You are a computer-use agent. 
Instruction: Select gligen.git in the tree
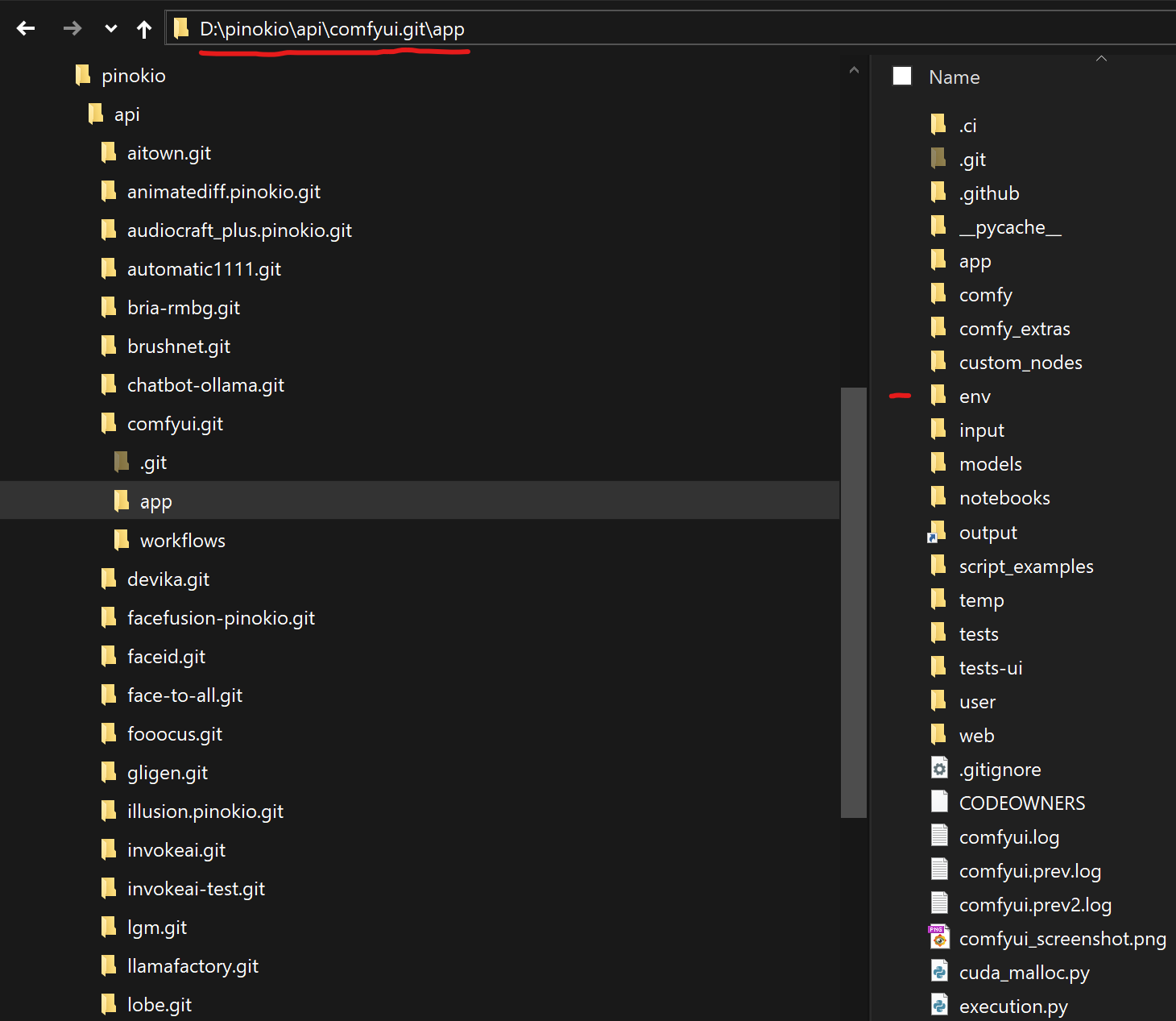click(168, 773)
